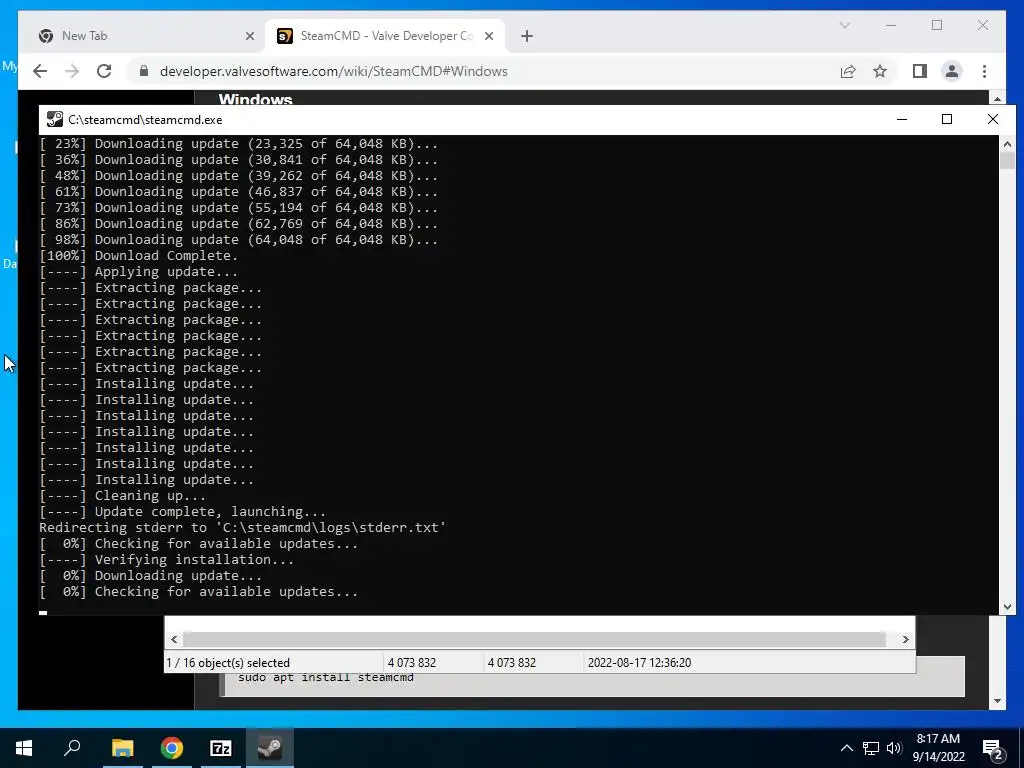This screenshot has height=768, width=1024.
Task: Click 'Cleaning up...' console line
Action: pos(122,496)
